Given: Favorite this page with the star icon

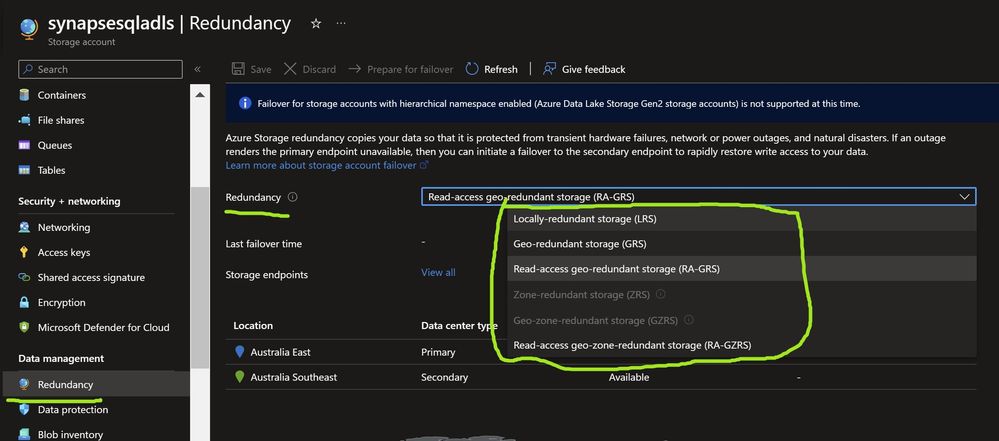Looking at the screenshot, I should (315, 24).
